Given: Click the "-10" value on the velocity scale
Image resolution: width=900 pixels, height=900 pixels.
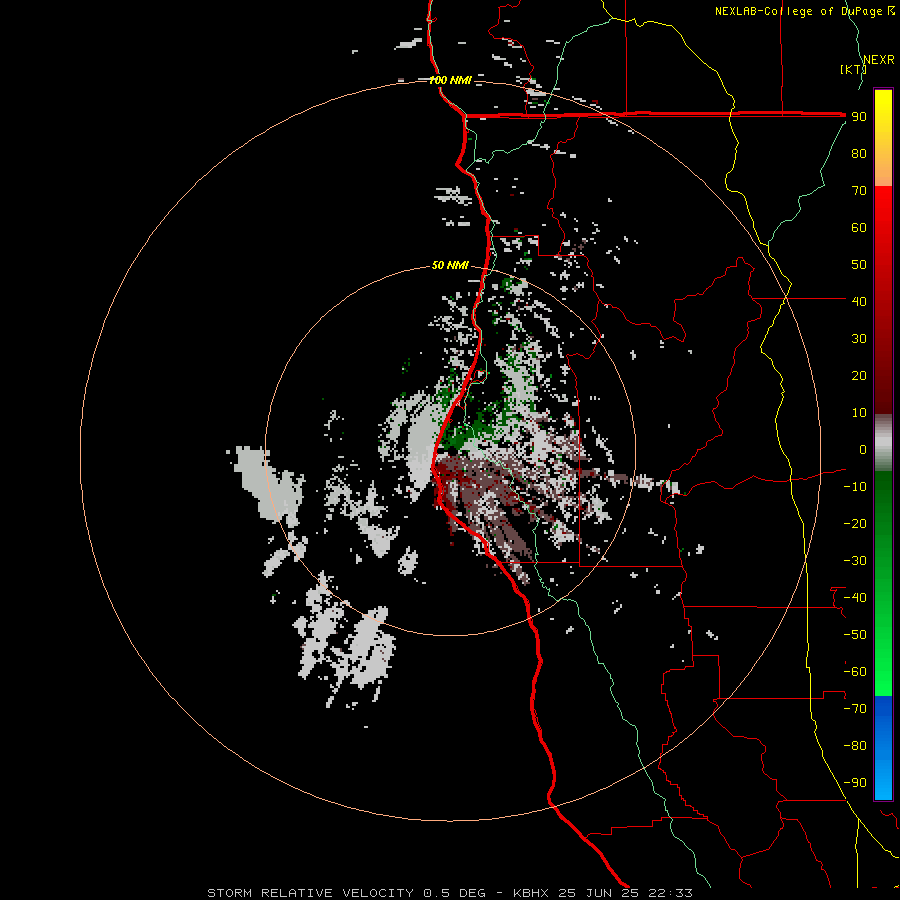Looking at the screenshot, I should (x=855, y=487).
